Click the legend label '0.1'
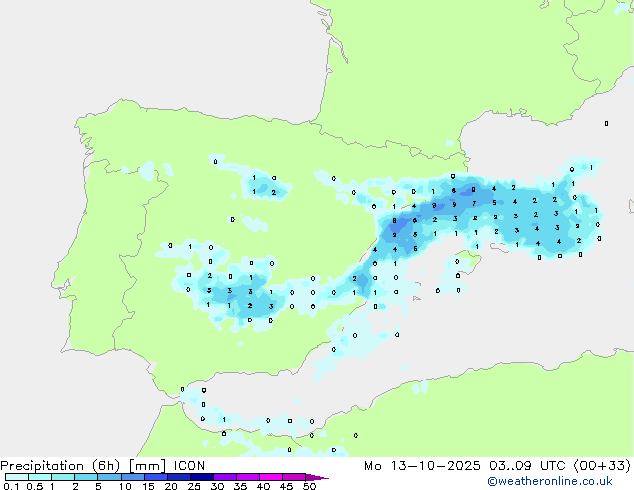 pos(11,486)
